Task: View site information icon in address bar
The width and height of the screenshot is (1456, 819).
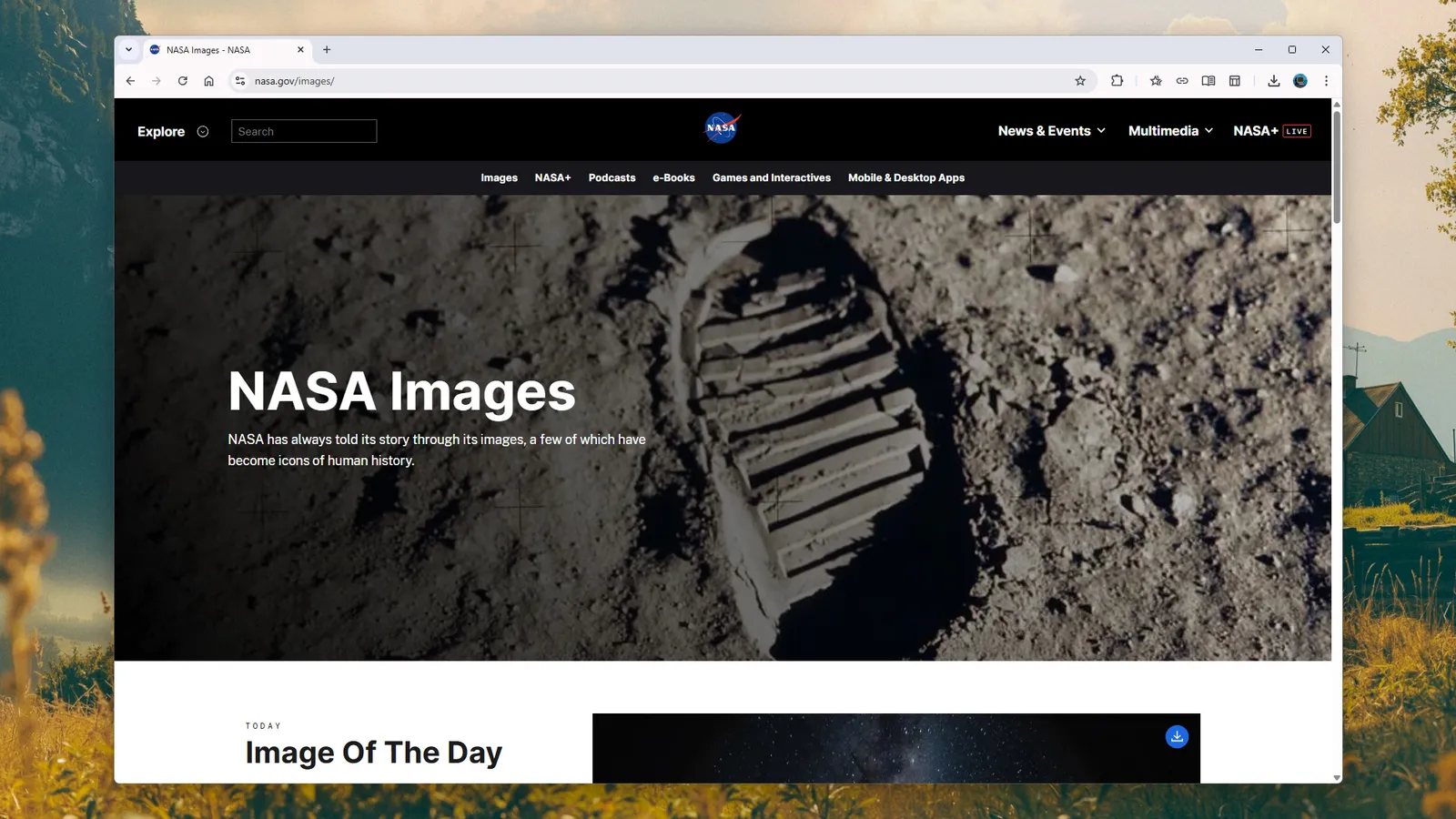Action: pos(240,81)
